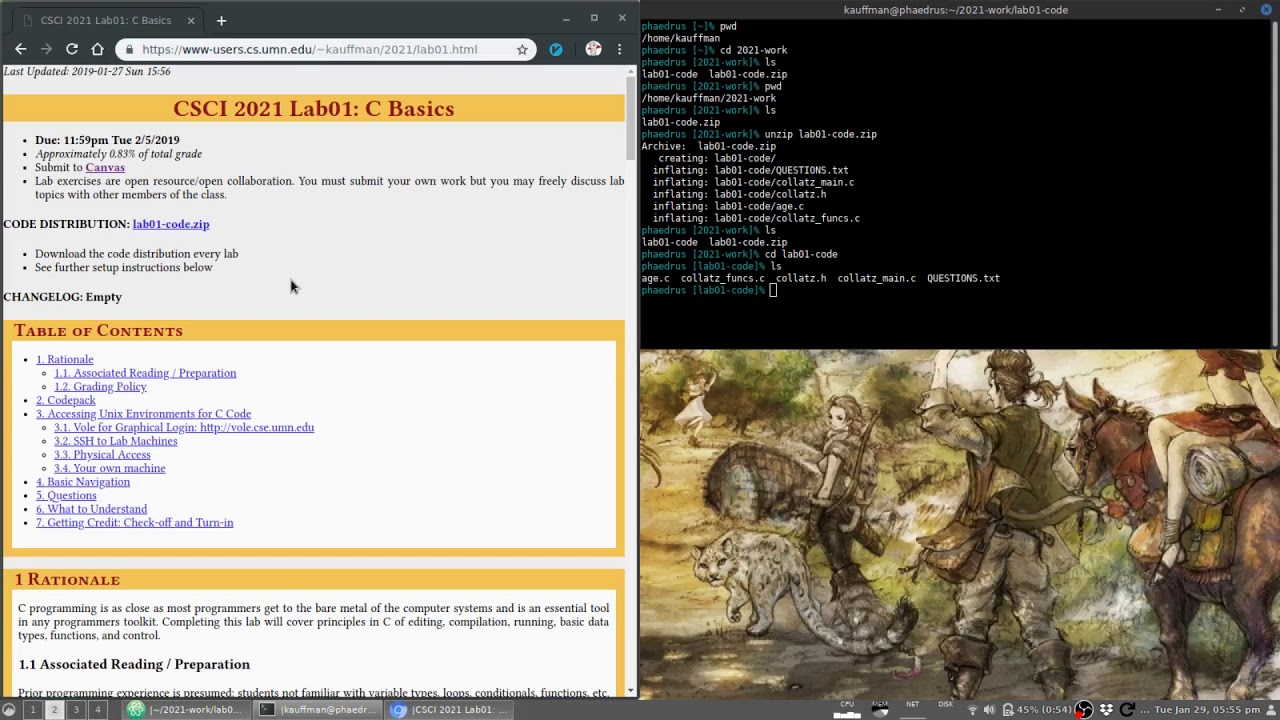Check the battery 45% tray indicator
Image resolution: width=1280 pixels, height=720 pixels.
1037,710
